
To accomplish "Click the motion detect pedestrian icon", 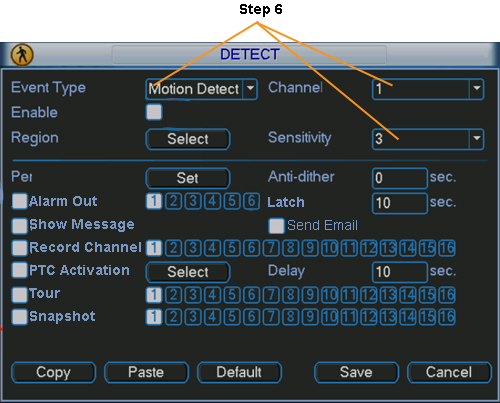I will [x=22, y=55].
